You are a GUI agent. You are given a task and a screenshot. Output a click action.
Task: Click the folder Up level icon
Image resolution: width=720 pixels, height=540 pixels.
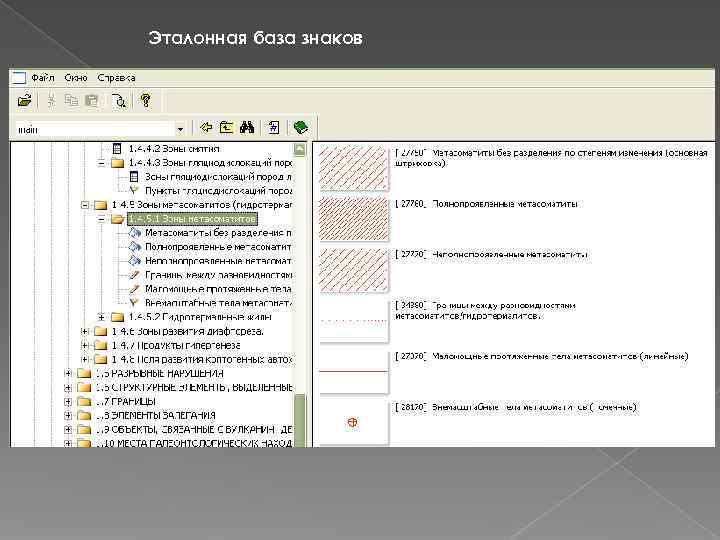pos(226,127)
